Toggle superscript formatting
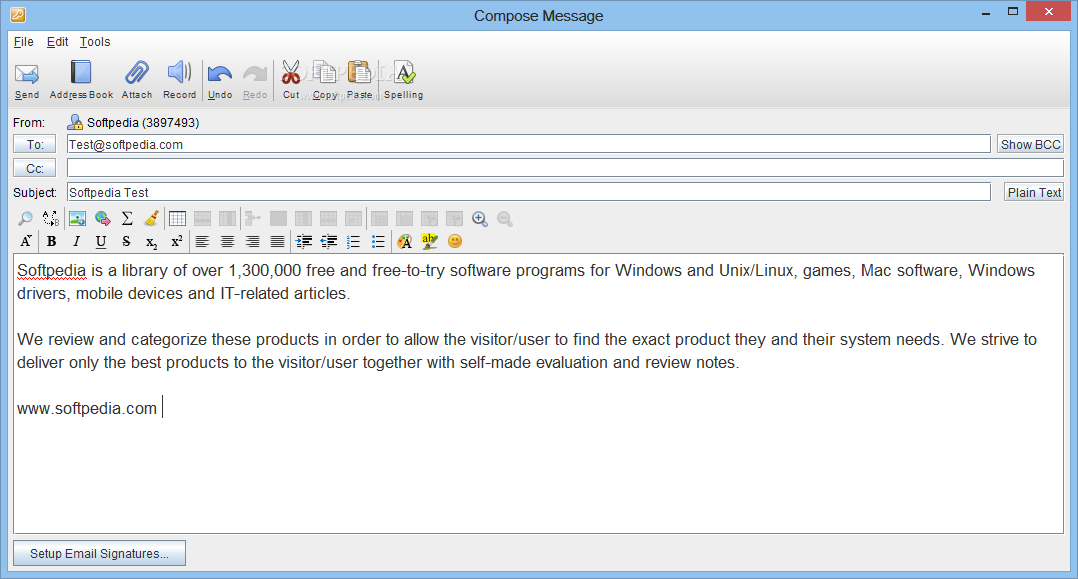This screenshot has width=1078, height=579. (177, 241)
